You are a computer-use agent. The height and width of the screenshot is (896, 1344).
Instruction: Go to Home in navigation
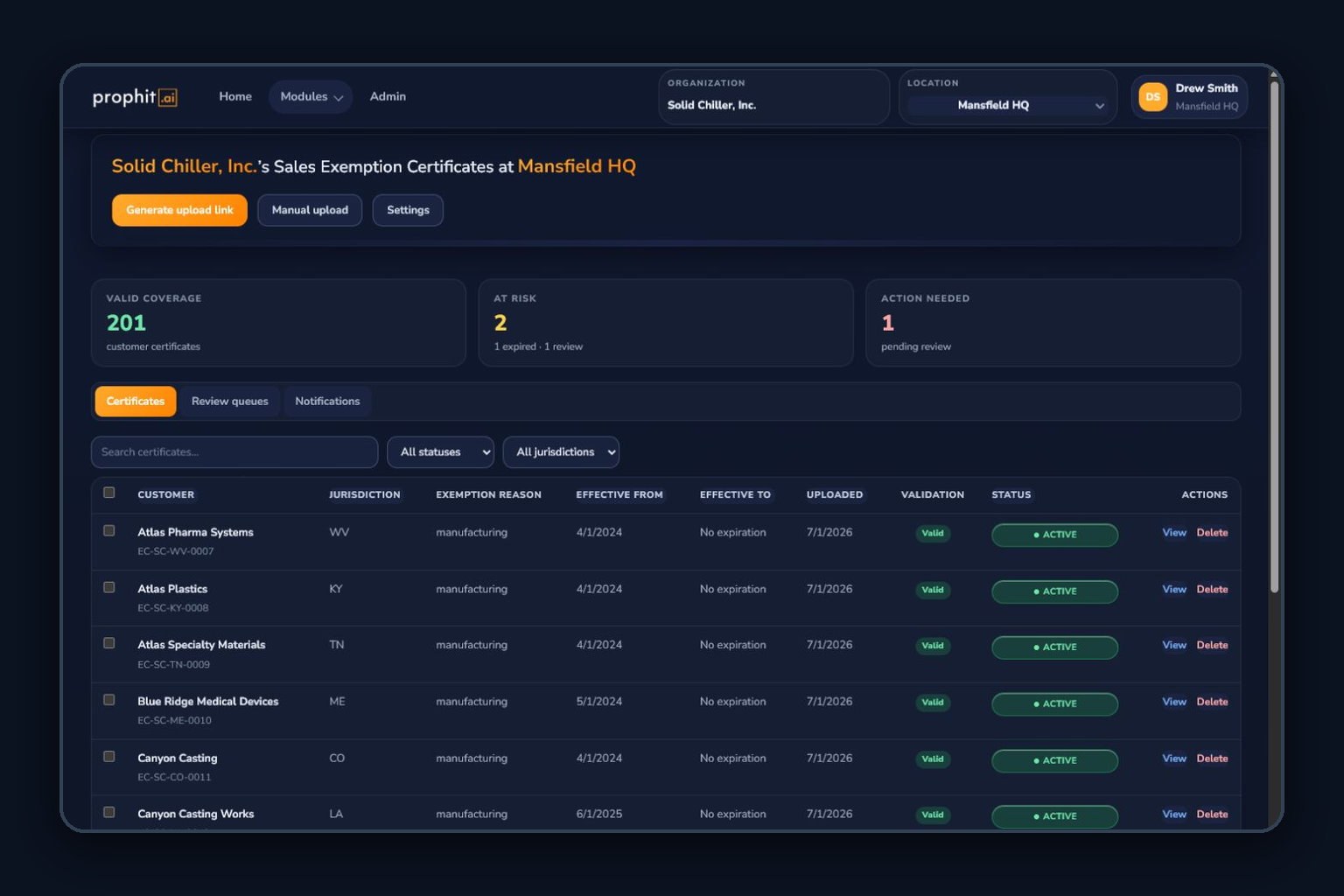point(235,97)
